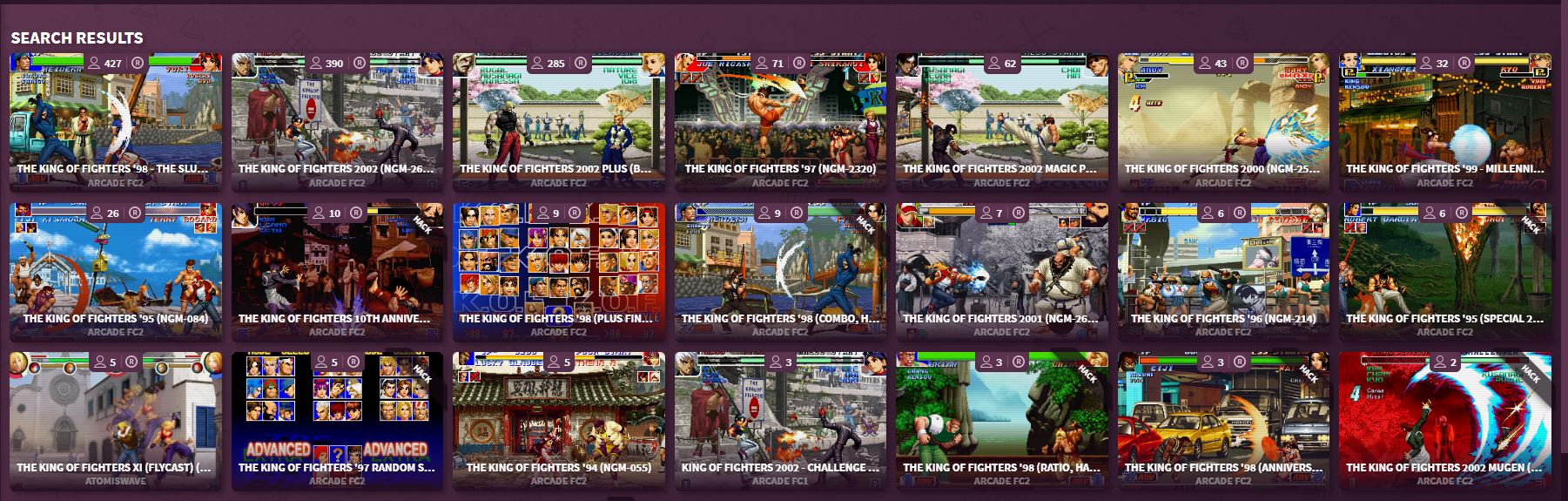Click player count icon showing 390 players
Image resolution: width=1568 pixels, height=501 pixels.
pyautogui.click(x=316, y=63)
